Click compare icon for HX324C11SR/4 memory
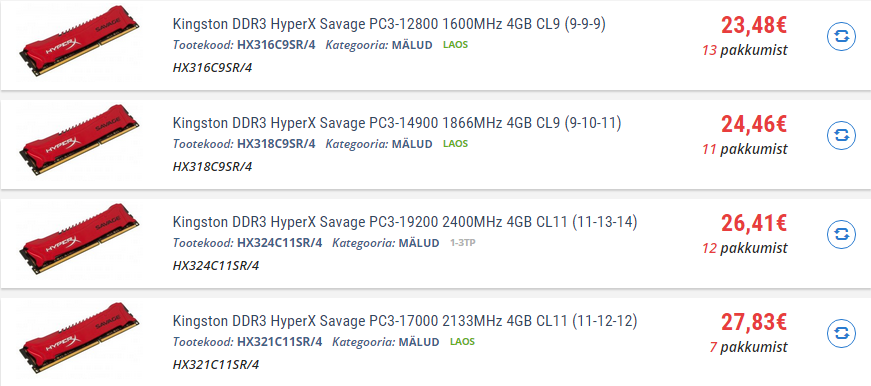Screen dimensions: 871x386 [x=841, y=234]
